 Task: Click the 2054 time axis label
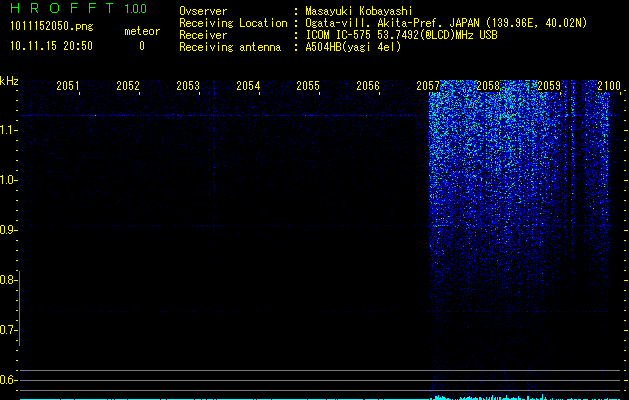click(x=248, y=85)
